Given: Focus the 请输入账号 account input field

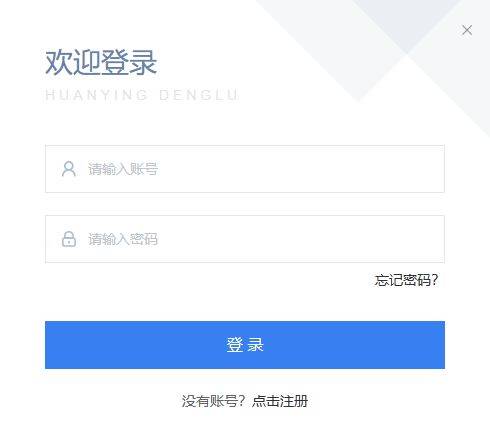Looking at the screenshot, I should pos(245,169).
